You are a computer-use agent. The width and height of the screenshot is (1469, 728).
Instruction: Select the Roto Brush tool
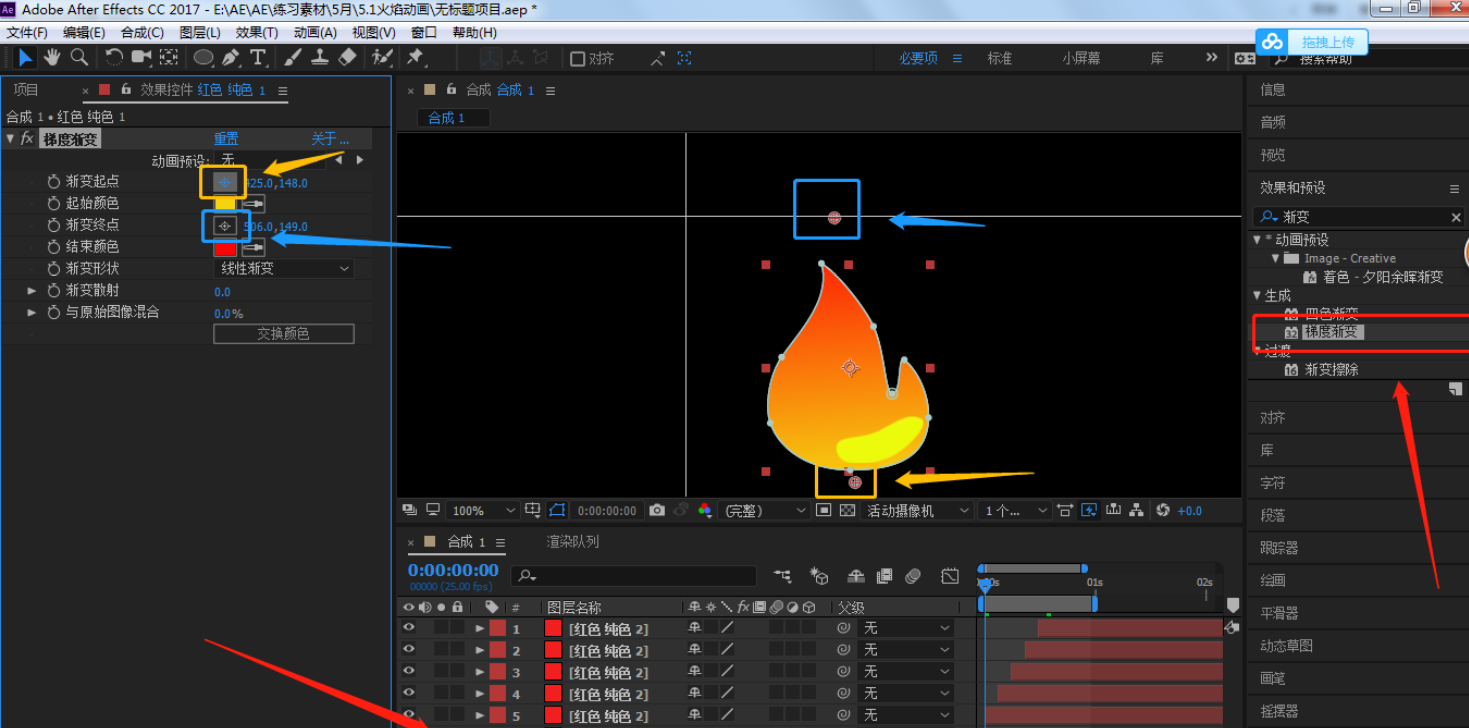(382, 58)
